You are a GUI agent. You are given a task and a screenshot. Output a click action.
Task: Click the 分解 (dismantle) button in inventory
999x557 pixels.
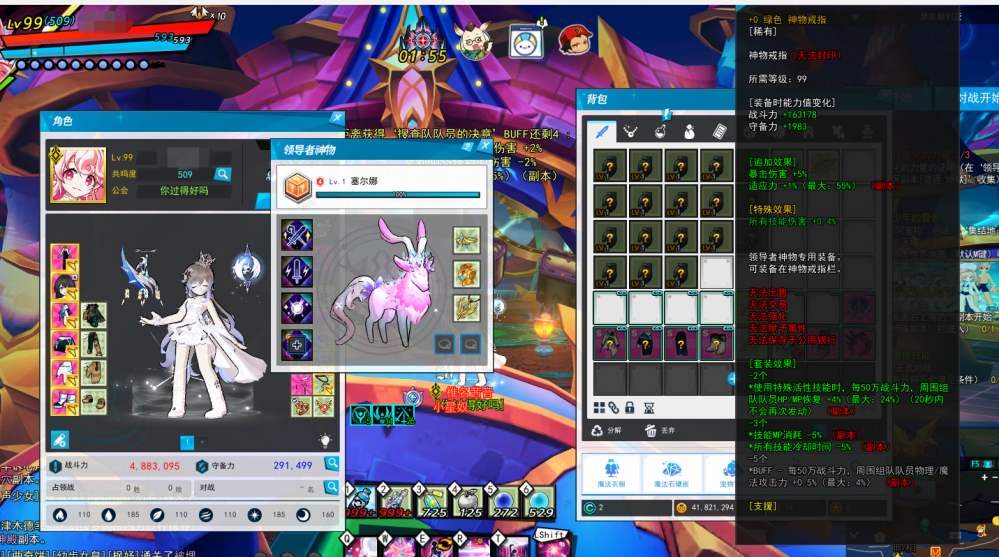coord(606,431)
